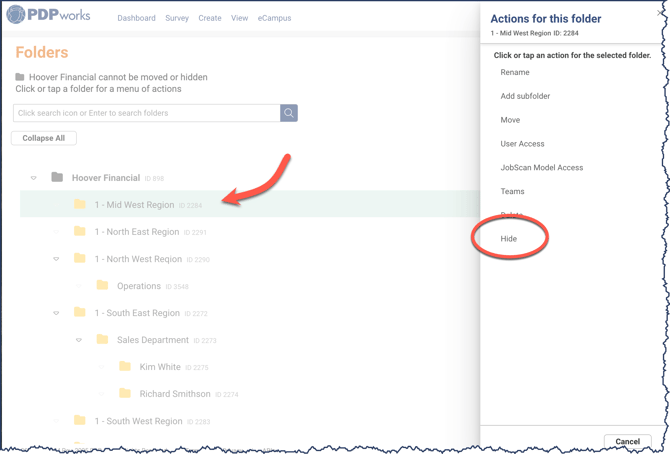
Task: Collapse the 1 - South East Region node
Action: click(56, 313)
